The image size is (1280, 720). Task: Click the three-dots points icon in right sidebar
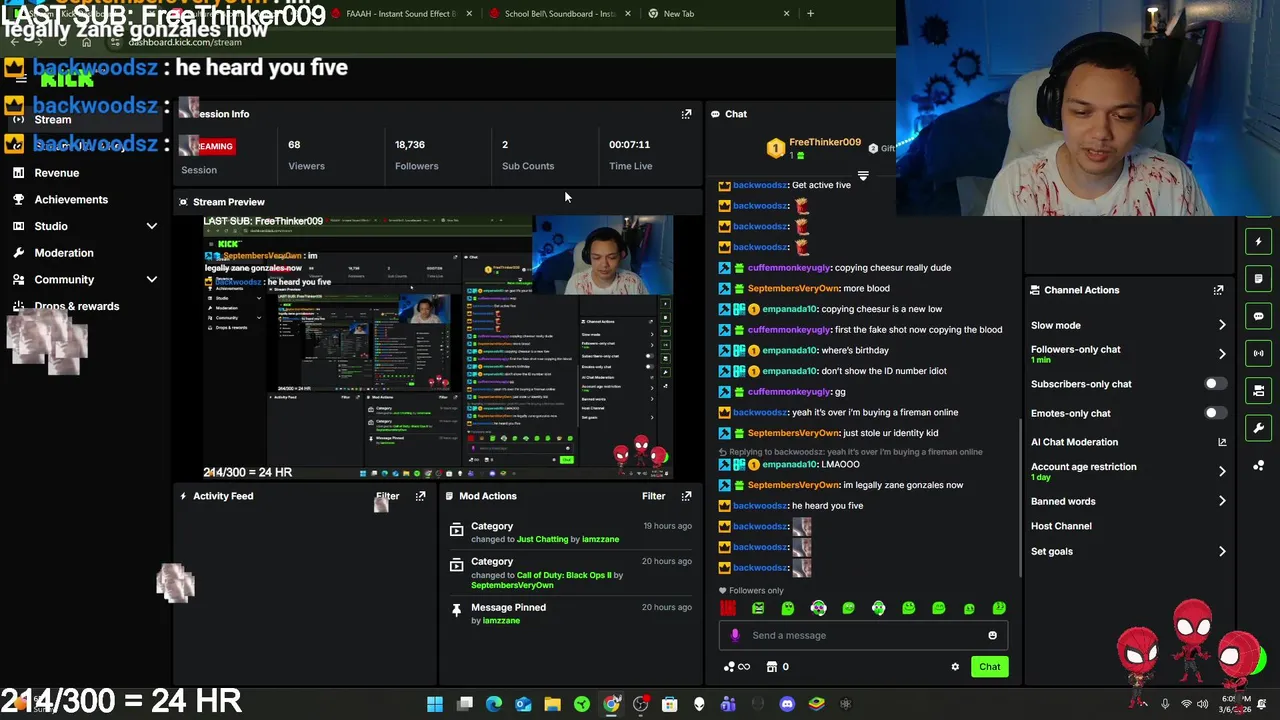click(1259, 465)
